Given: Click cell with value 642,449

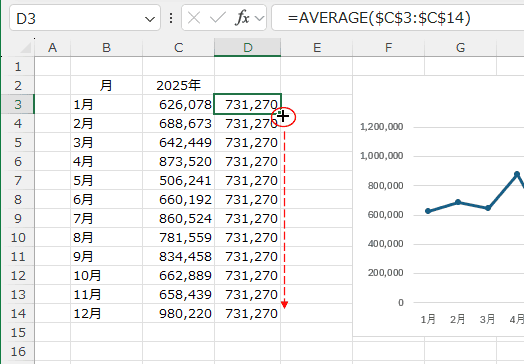Looking at the screenshot, I should click(178, 143).
